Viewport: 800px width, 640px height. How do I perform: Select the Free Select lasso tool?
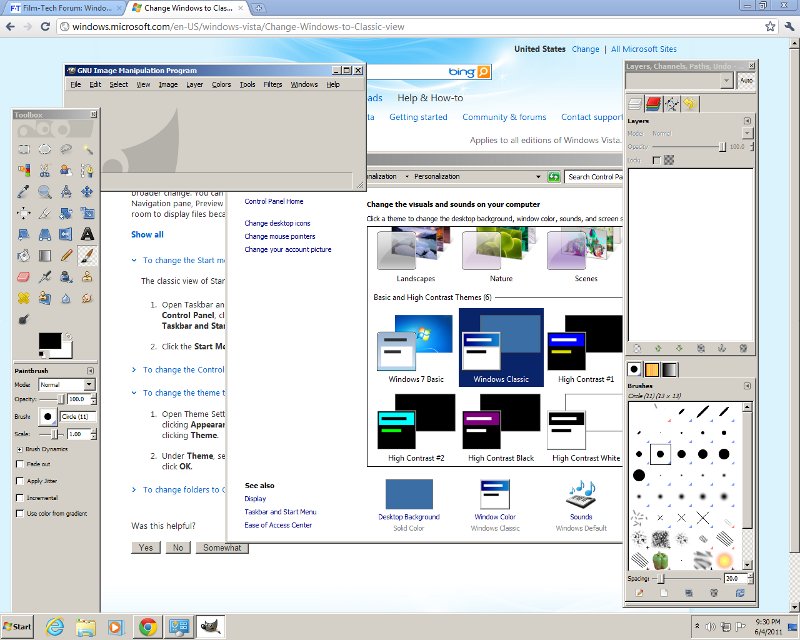pos(66,150)
